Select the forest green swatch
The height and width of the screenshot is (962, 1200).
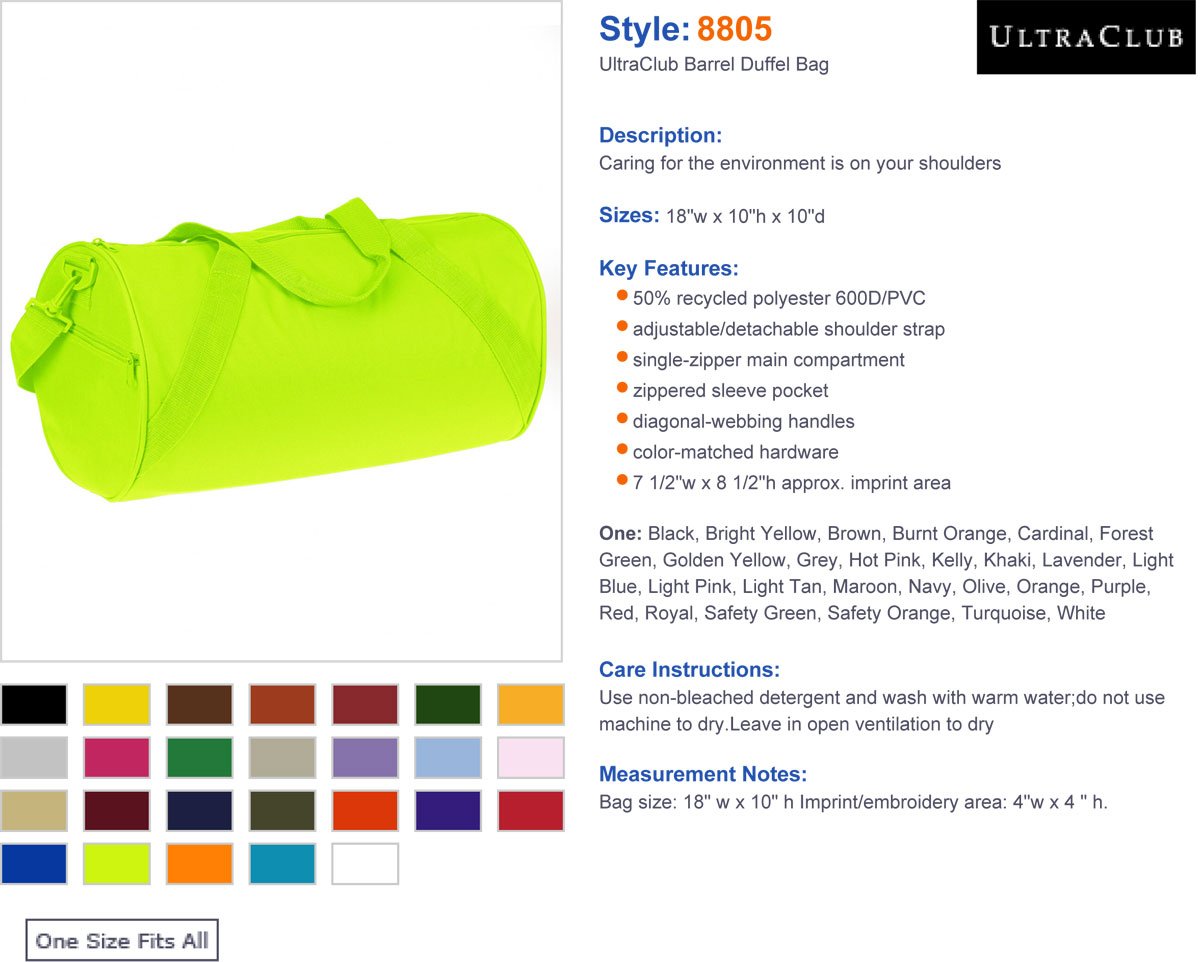[x=448, y=704]
